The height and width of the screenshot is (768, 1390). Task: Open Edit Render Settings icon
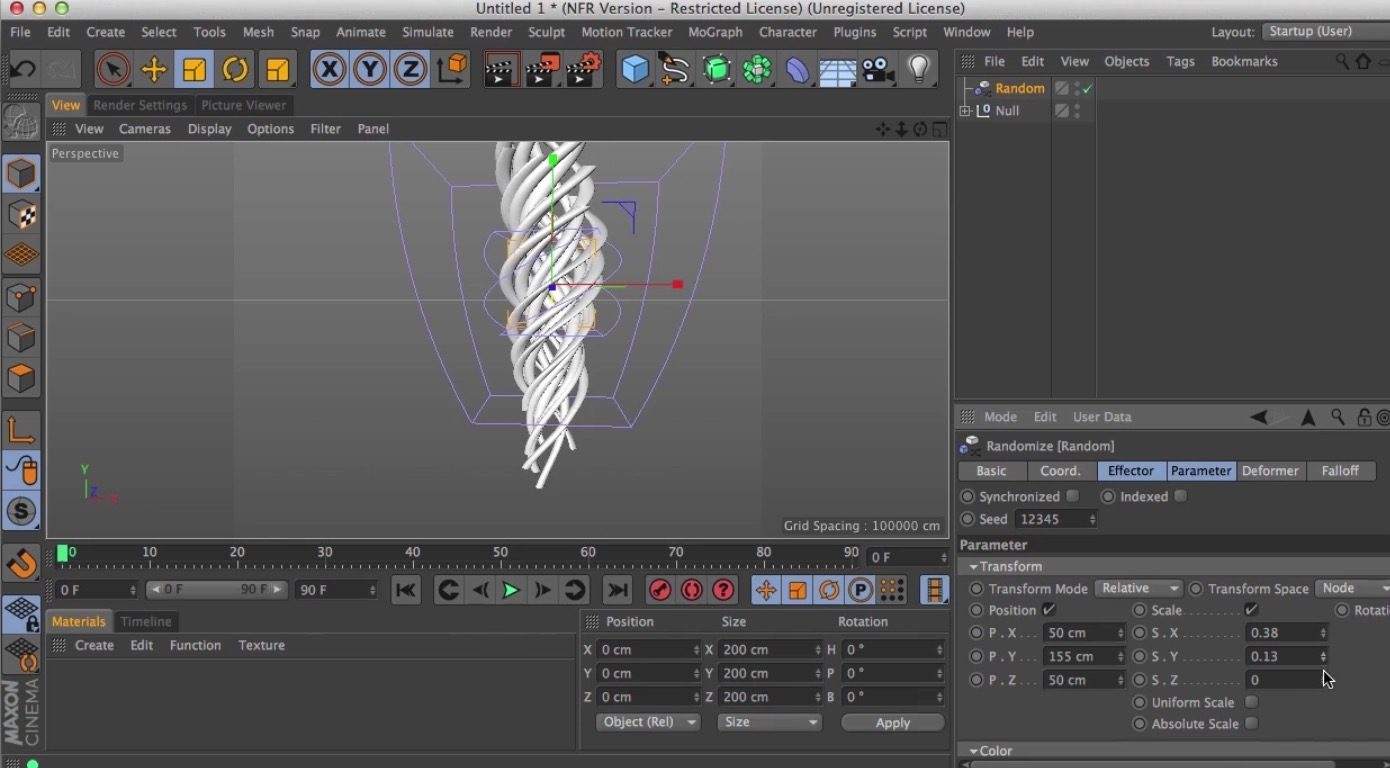(x=584, y=69)
